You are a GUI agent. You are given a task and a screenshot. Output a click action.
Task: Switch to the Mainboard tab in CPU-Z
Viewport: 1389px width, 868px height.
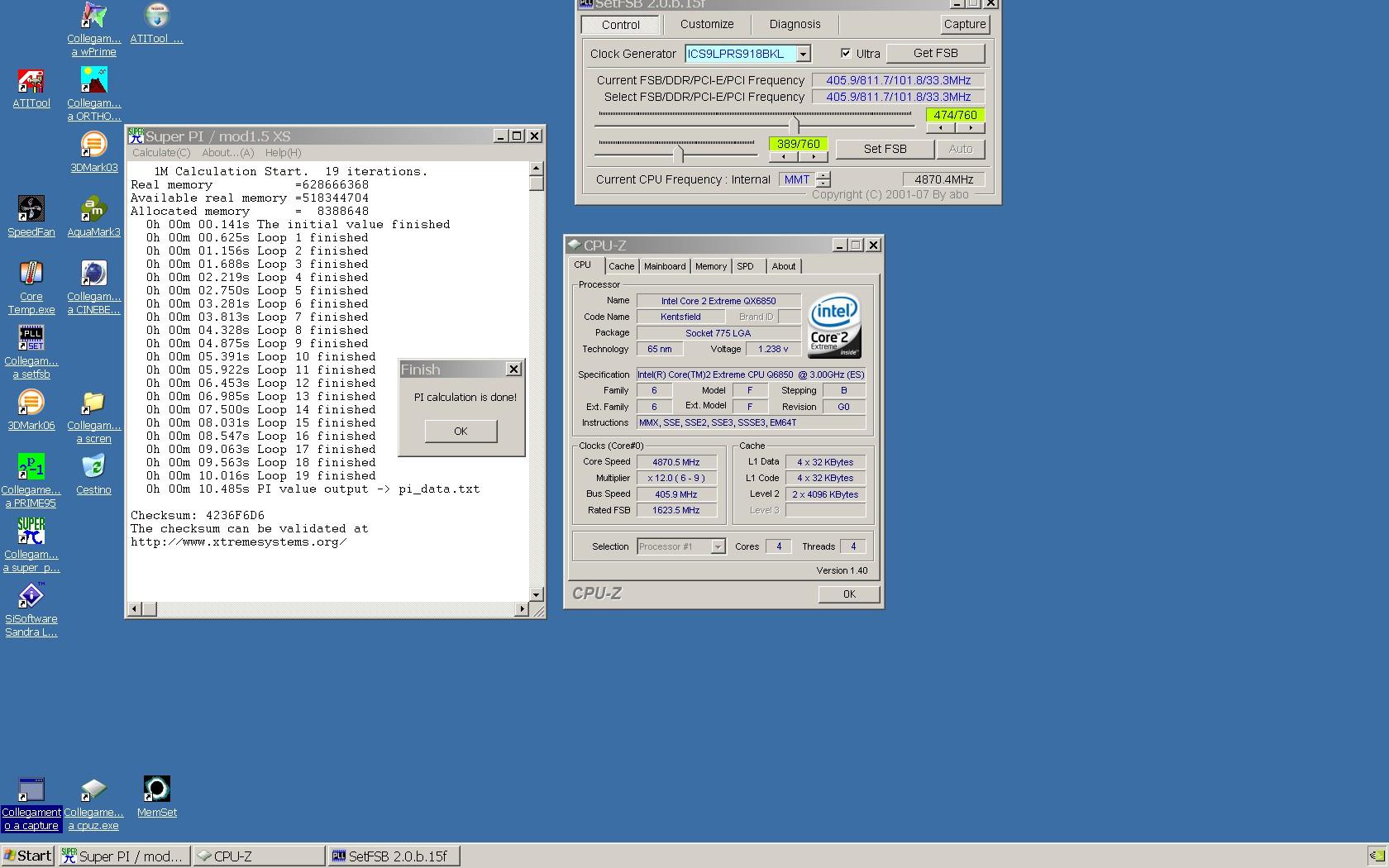click(x=665, y=266)
